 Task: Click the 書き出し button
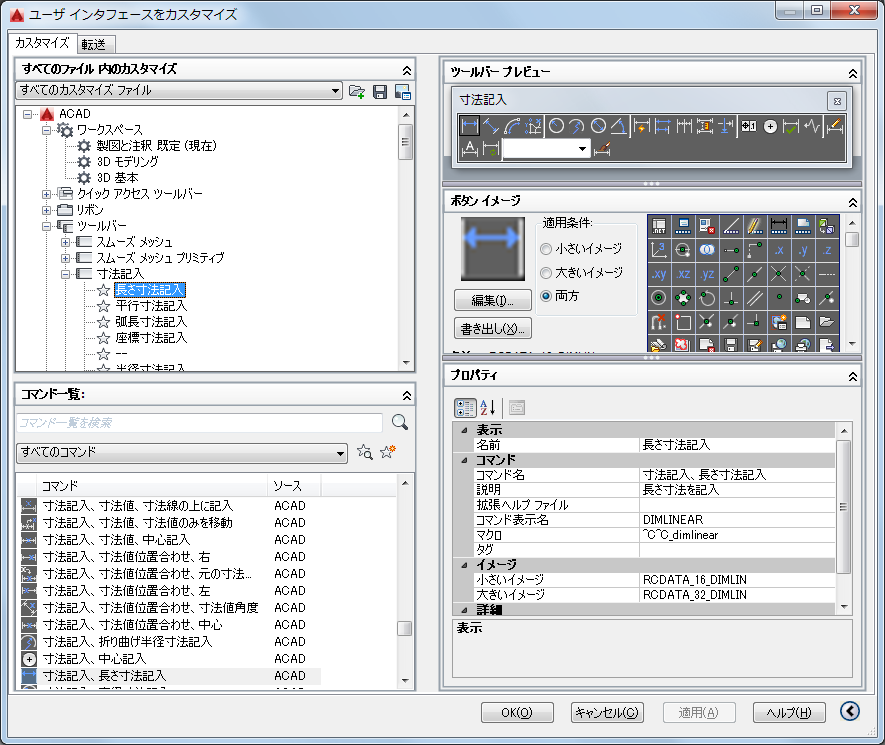pyautogui.click(x=493, y=328)
